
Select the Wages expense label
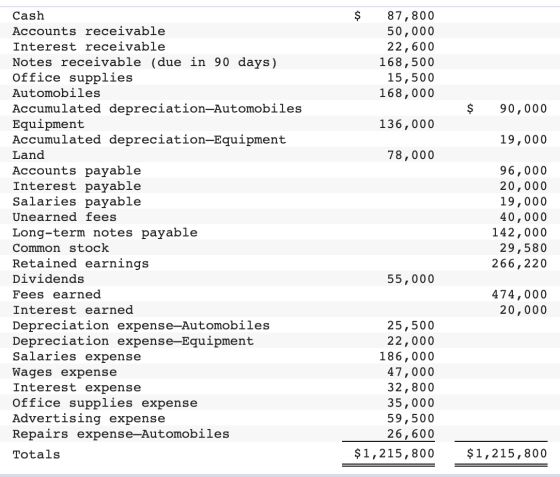pos(64,372)
